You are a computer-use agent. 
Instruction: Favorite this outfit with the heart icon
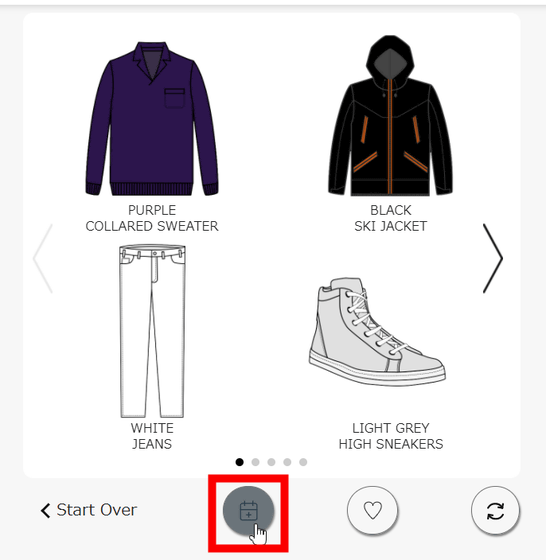(x=372, y=510)
